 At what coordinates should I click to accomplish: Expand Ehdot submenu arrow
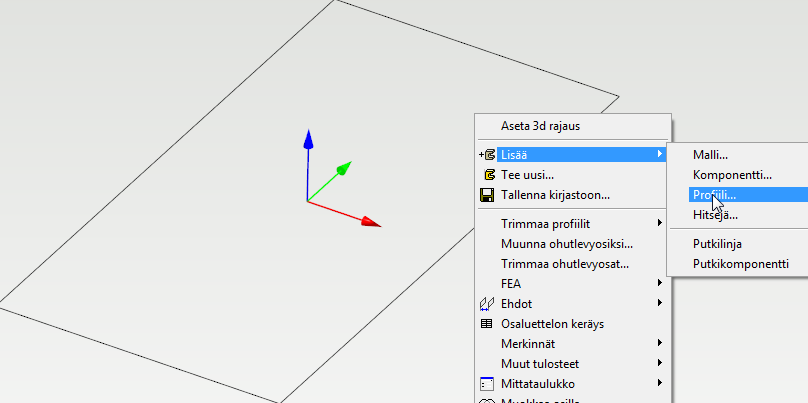pyautogui.click(x=660, y=303)
